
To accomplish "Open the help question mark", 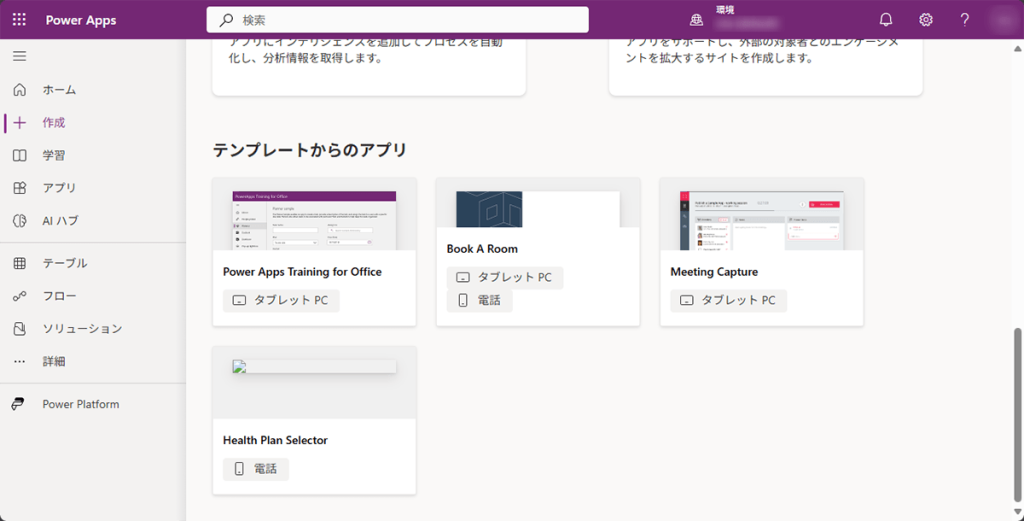I will pos(965,20).
